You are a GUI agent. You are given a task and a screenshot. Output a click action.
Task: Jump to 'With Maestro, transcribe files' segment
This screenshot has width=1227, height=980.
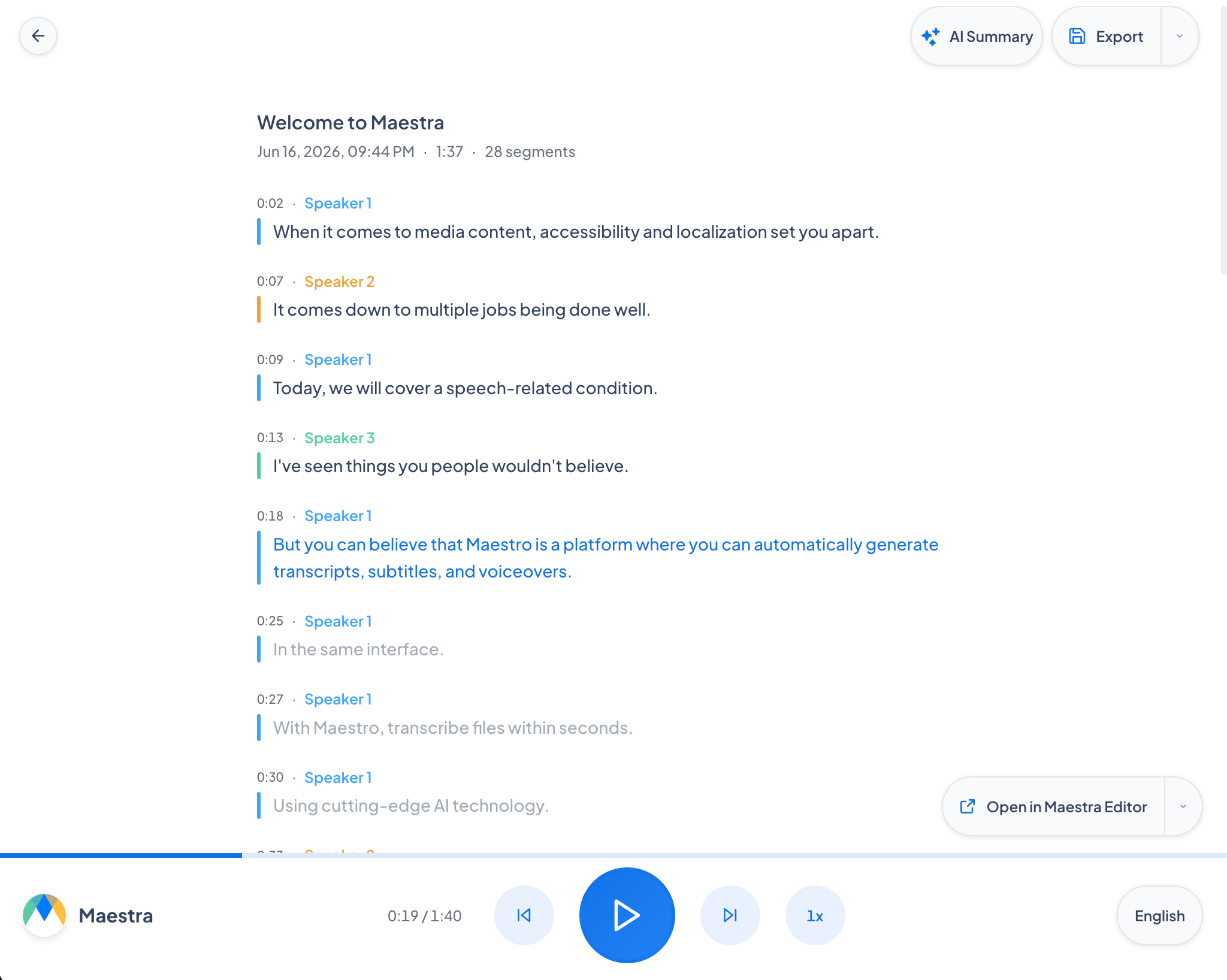[x=453, y=728]
